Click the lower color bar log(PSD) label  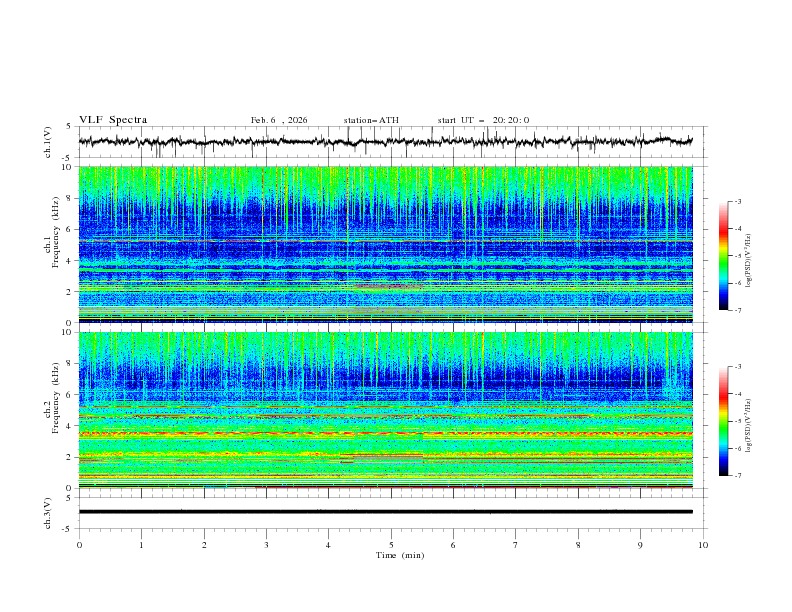coord(749,426)
